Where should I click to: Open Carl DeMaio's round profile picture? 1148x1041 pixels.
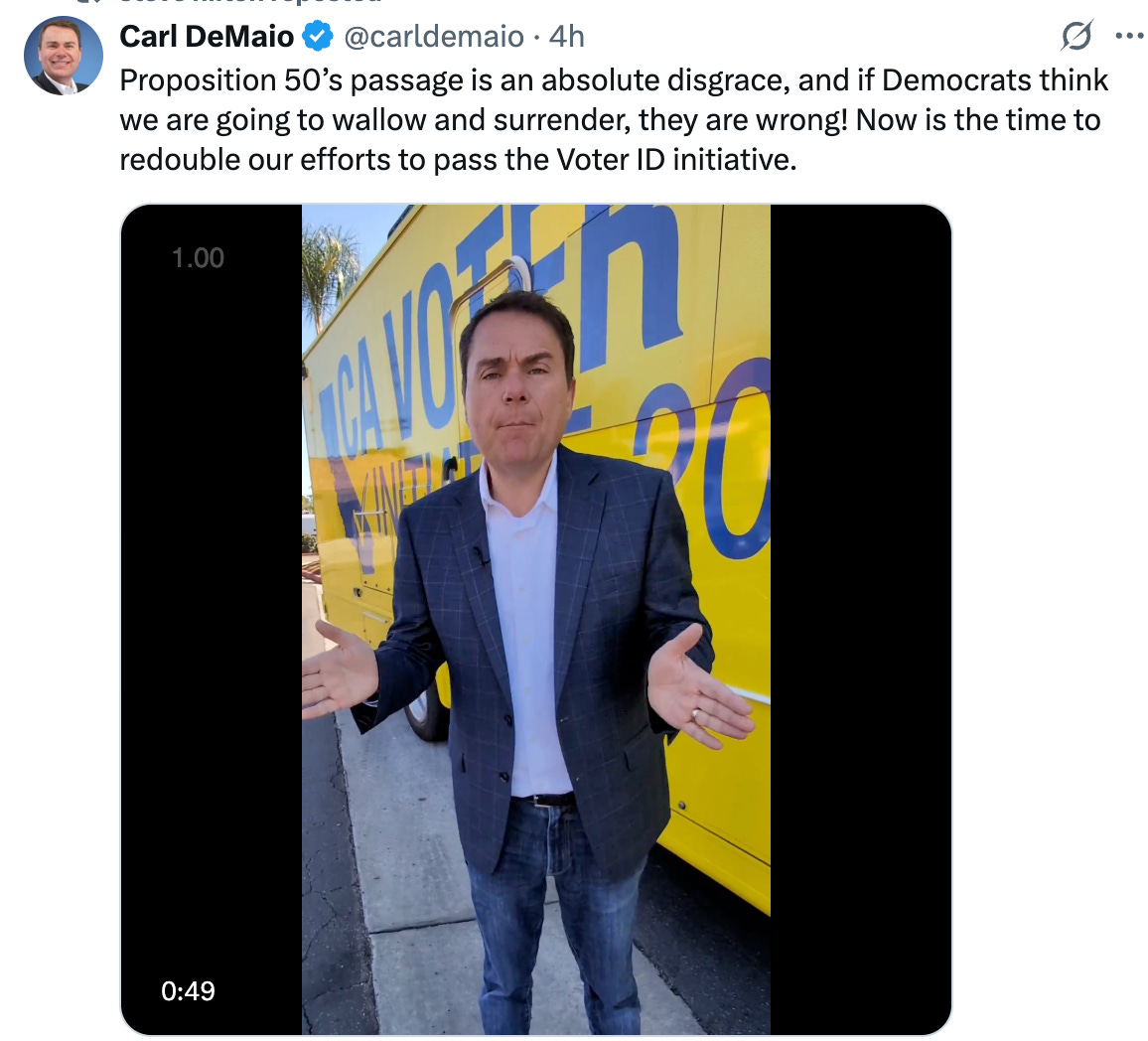(x=63, y=56)
